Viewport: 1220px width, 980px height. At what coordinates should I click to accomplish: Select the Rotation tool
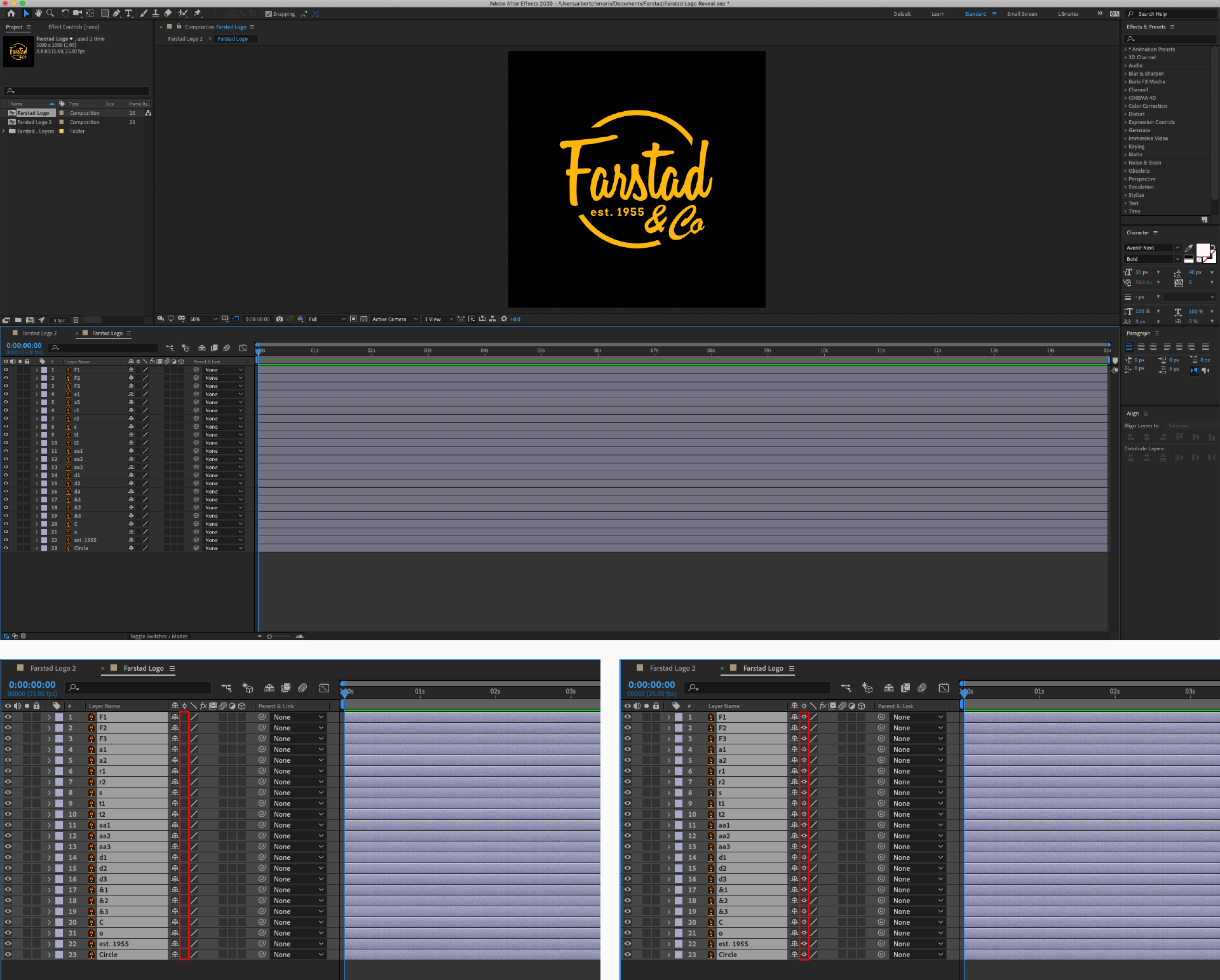(65, 13)
